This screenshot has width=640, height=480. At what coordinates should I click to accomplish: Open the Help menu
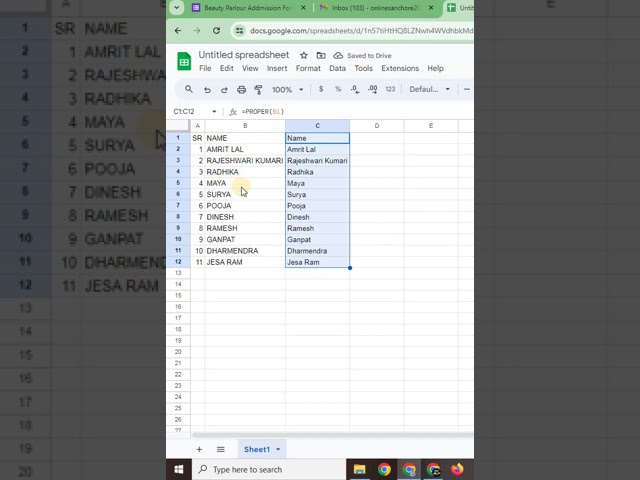pyautogui.click(x=435, y=68)
